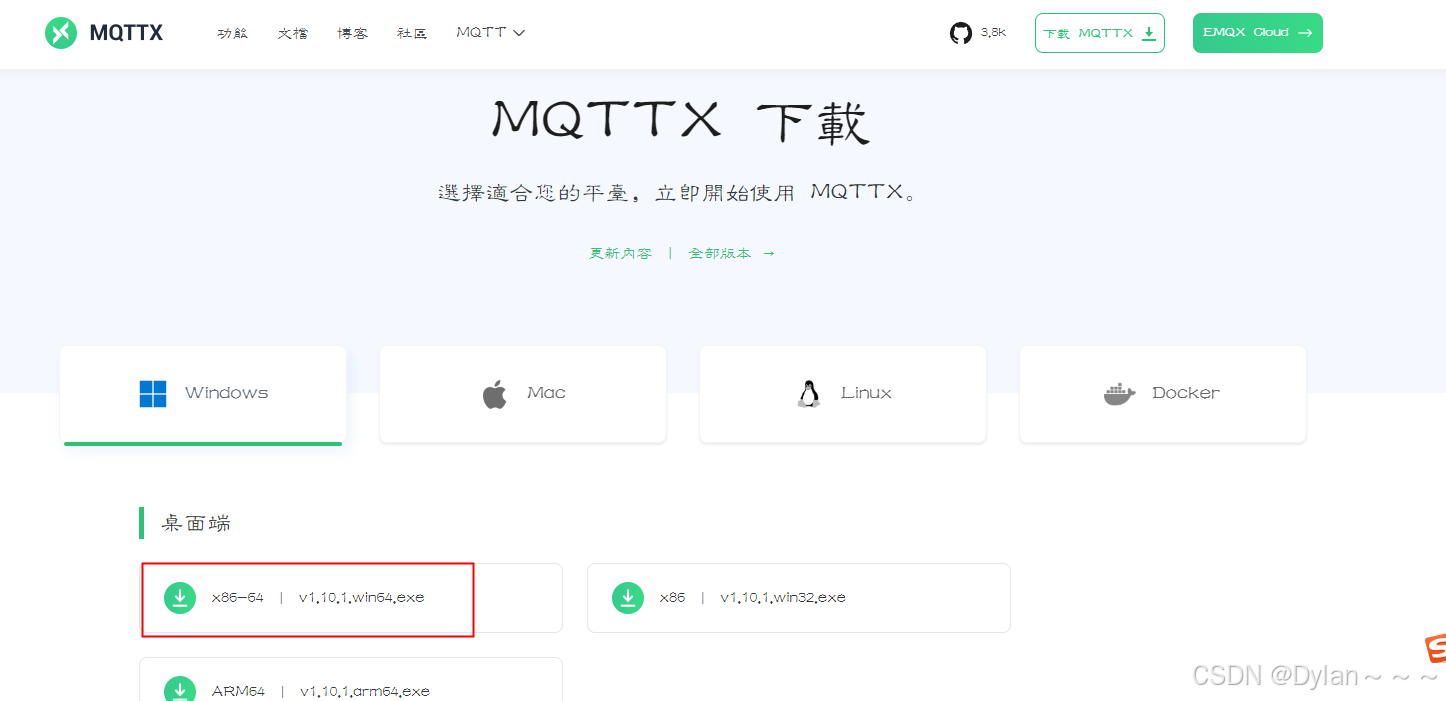
Task: Open the 全部版本 link
Action: click(732, 254)
